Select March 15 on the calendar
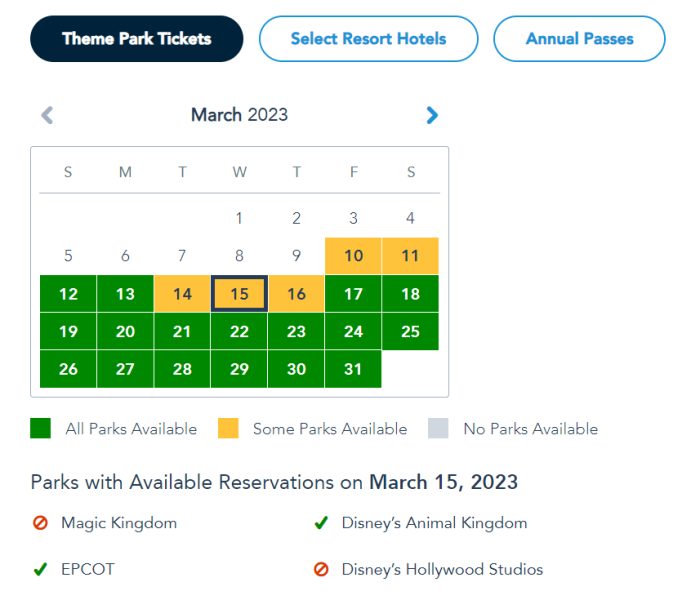691x600 pixels. point(239,294)
